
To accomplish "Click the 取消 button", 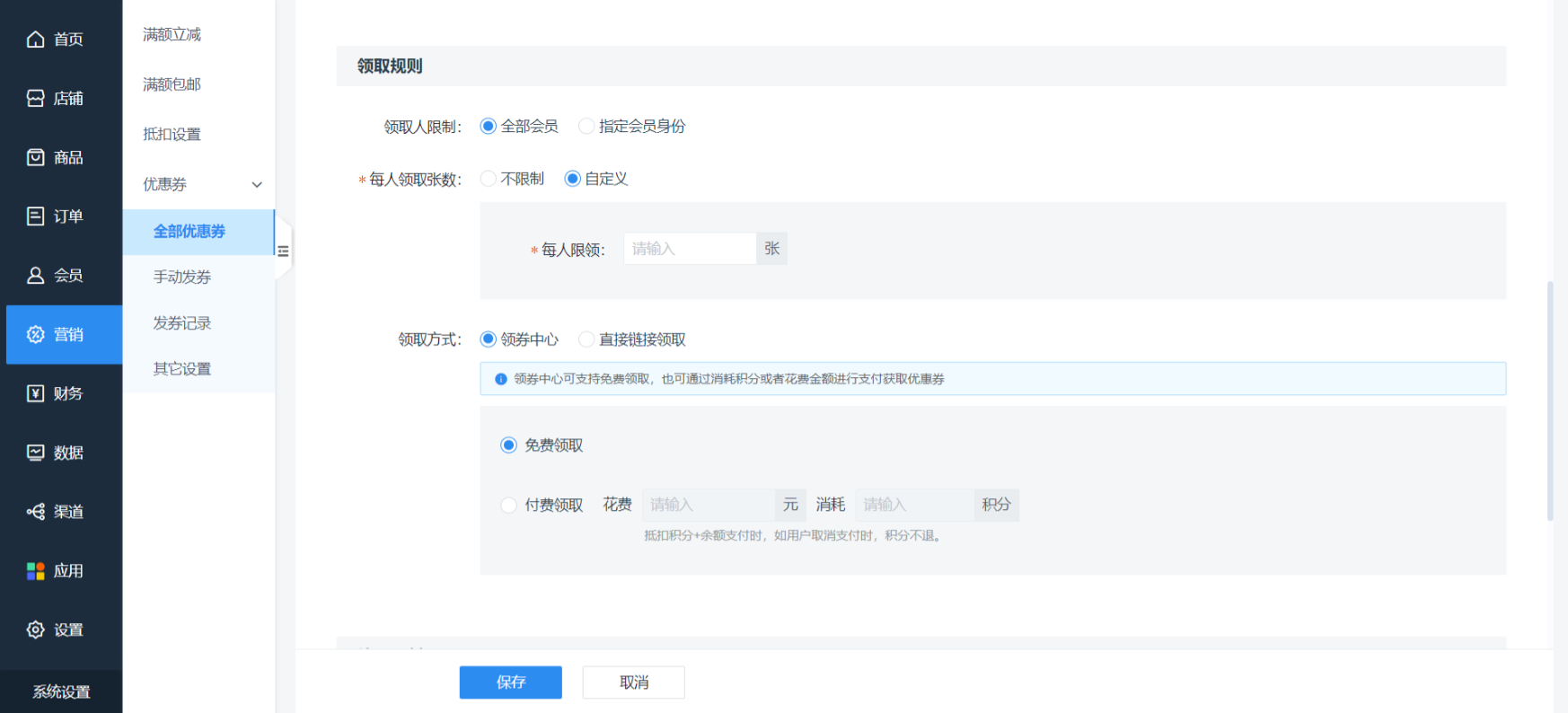I will (634, 682).
